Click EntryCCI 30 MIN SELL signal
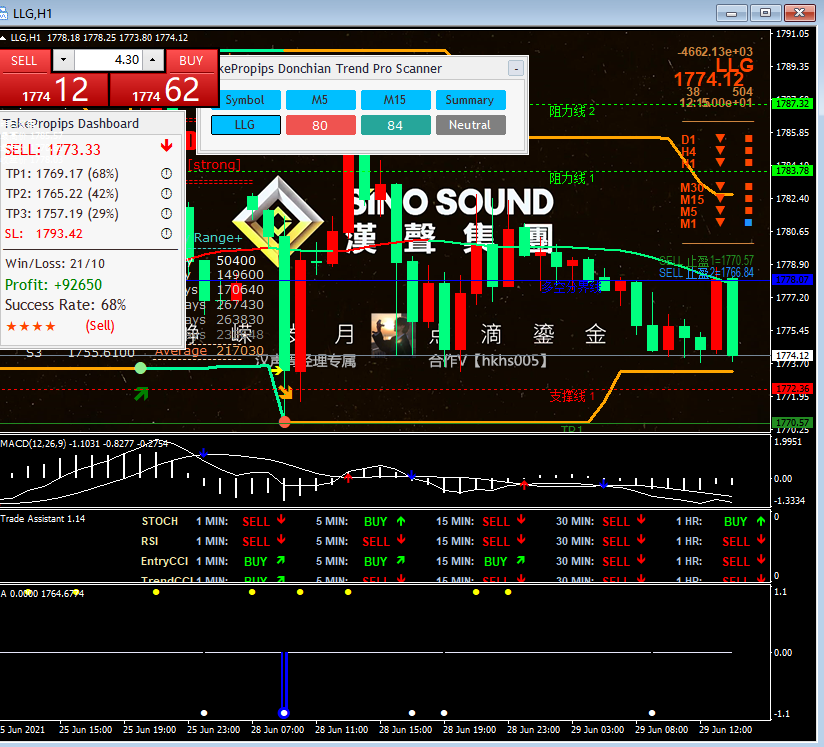The image size is (824, 747). click(x=616, y=562)
